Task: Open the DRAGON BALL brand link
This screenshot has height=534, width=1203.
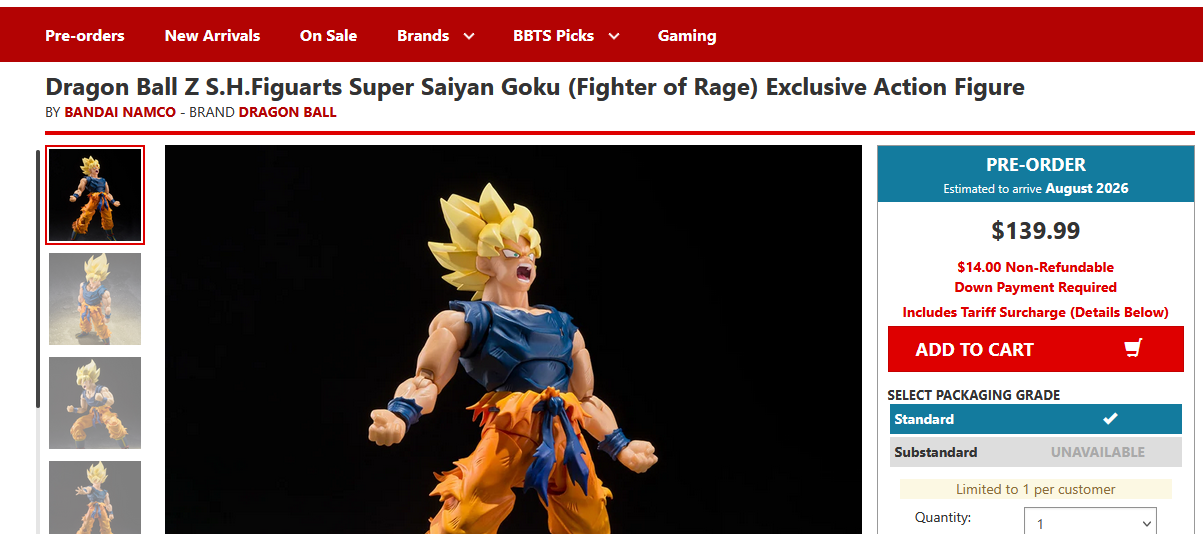Action: (288, 112)
